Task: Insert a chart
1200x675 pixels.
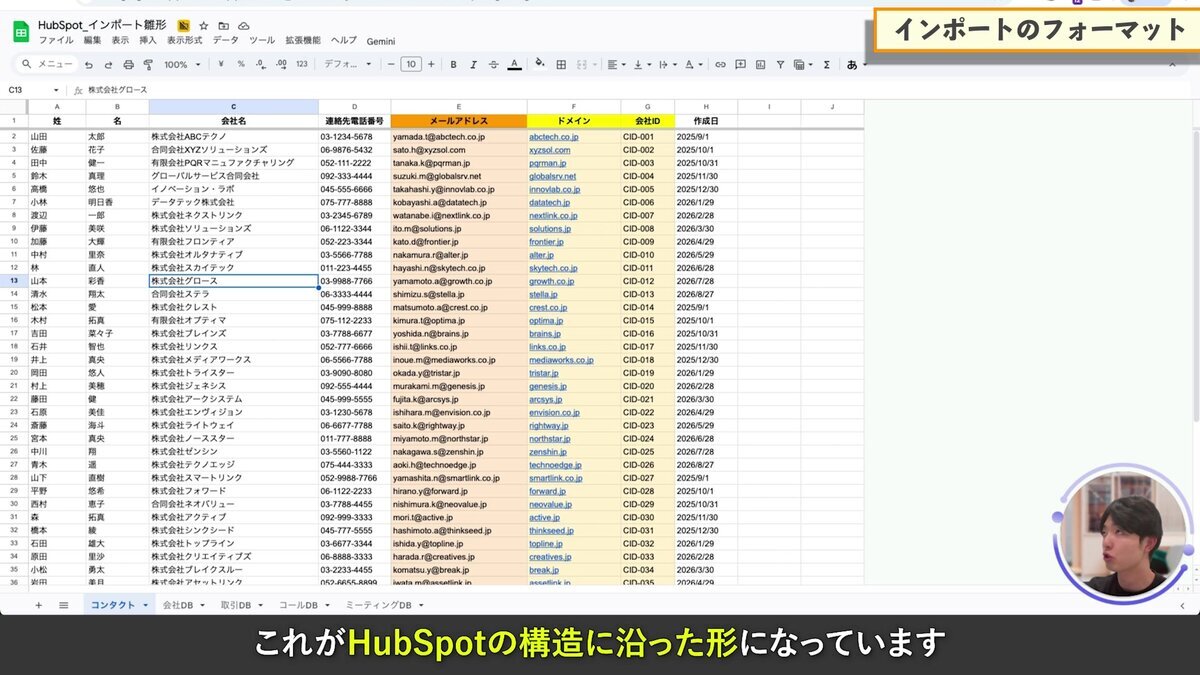Action: (x=761, y=64)
